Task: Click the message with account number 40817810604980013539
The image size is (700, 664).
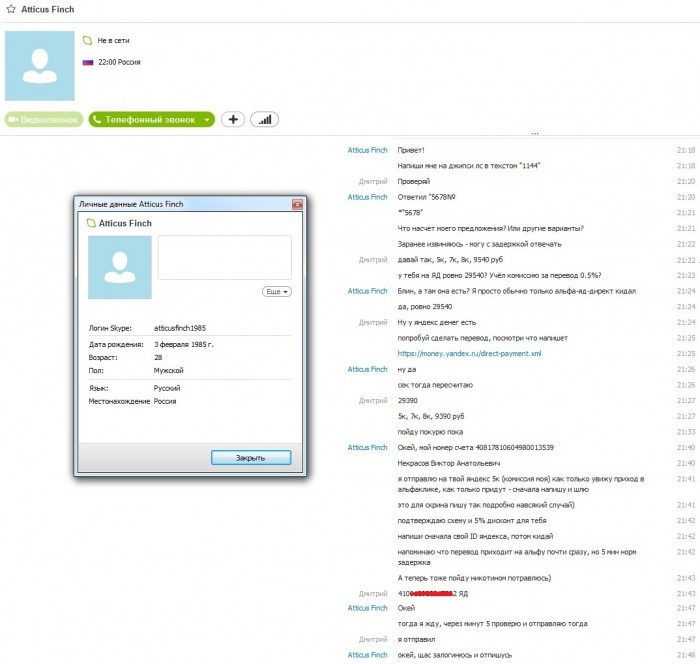Action: pos(475,447)
